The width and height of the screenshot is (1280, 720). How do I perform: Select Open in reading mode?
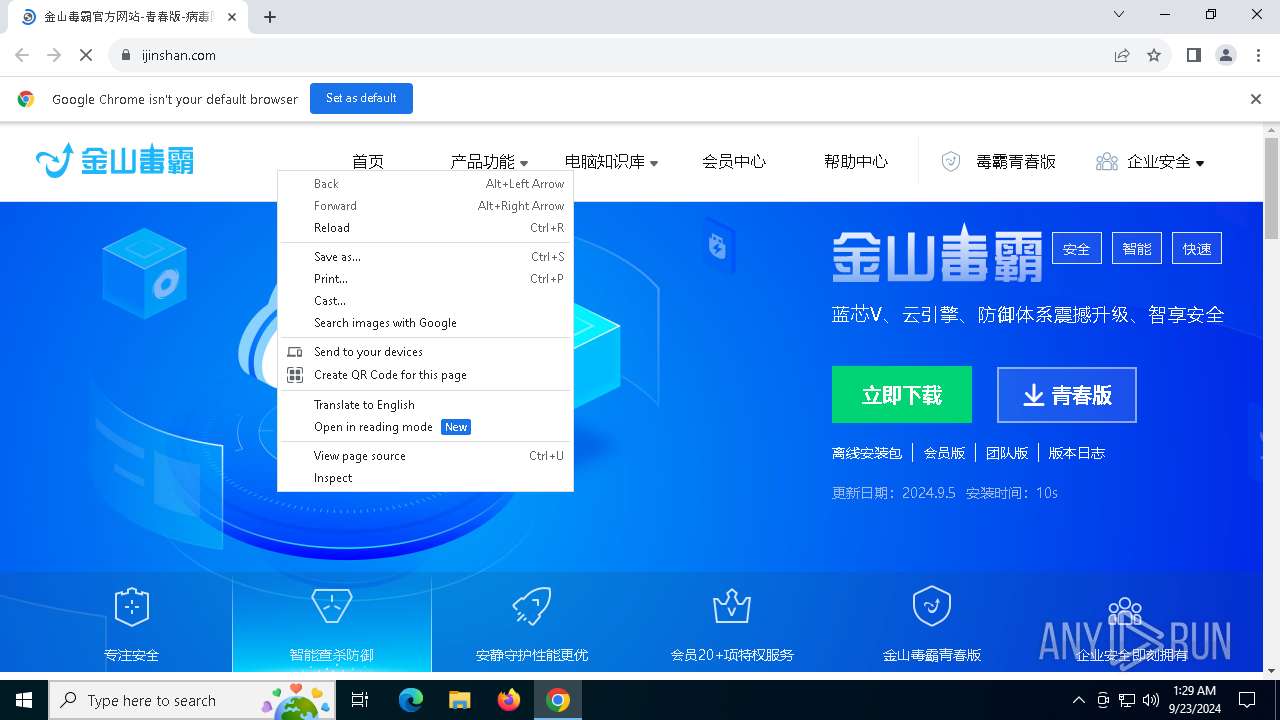[x=425, y=427]
